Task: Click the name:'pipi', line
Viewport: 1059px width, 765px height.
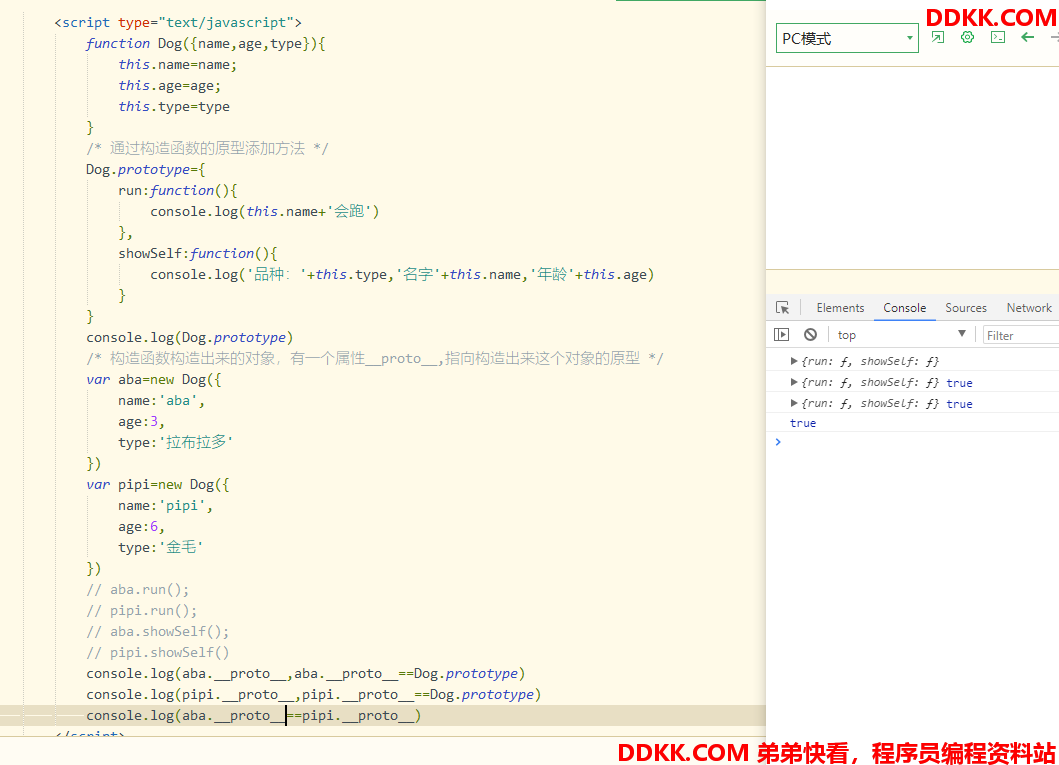Action: click(165, 505)
